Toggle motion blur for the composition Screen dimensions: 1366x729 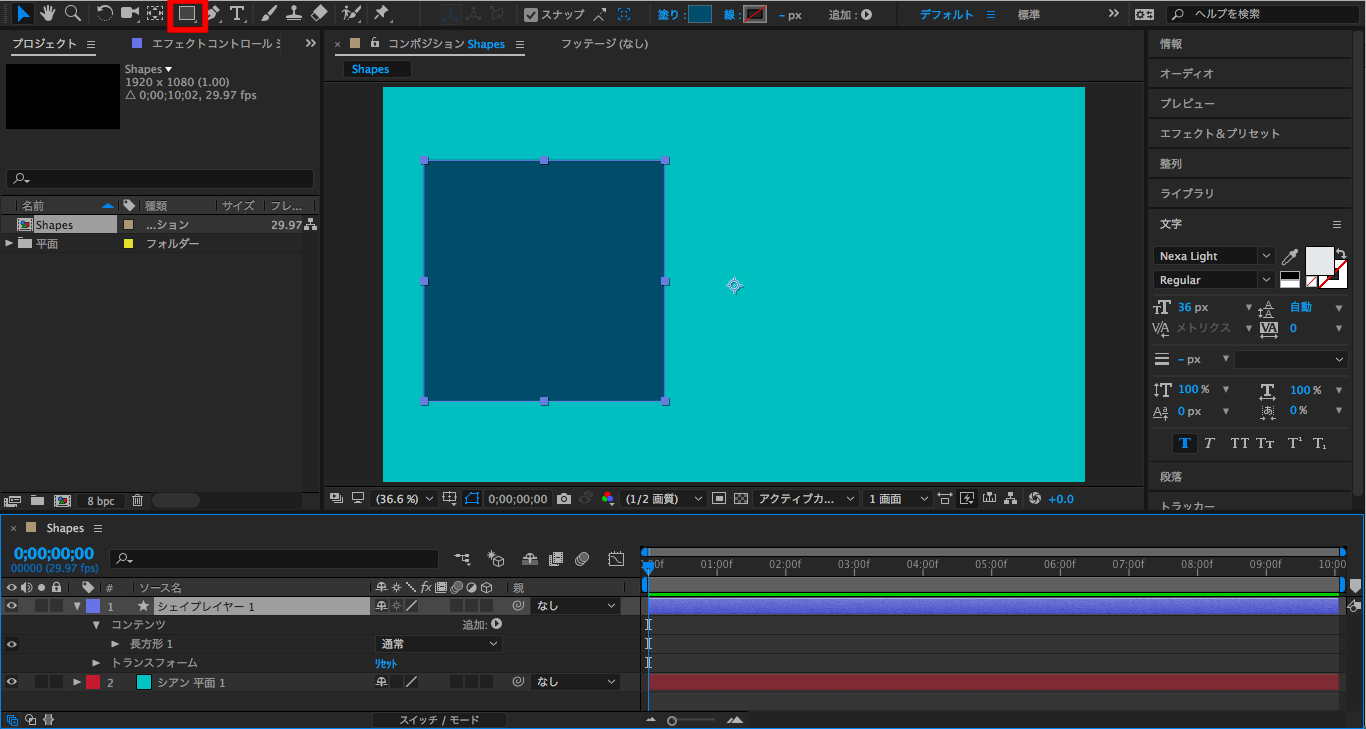pos(581,559)
